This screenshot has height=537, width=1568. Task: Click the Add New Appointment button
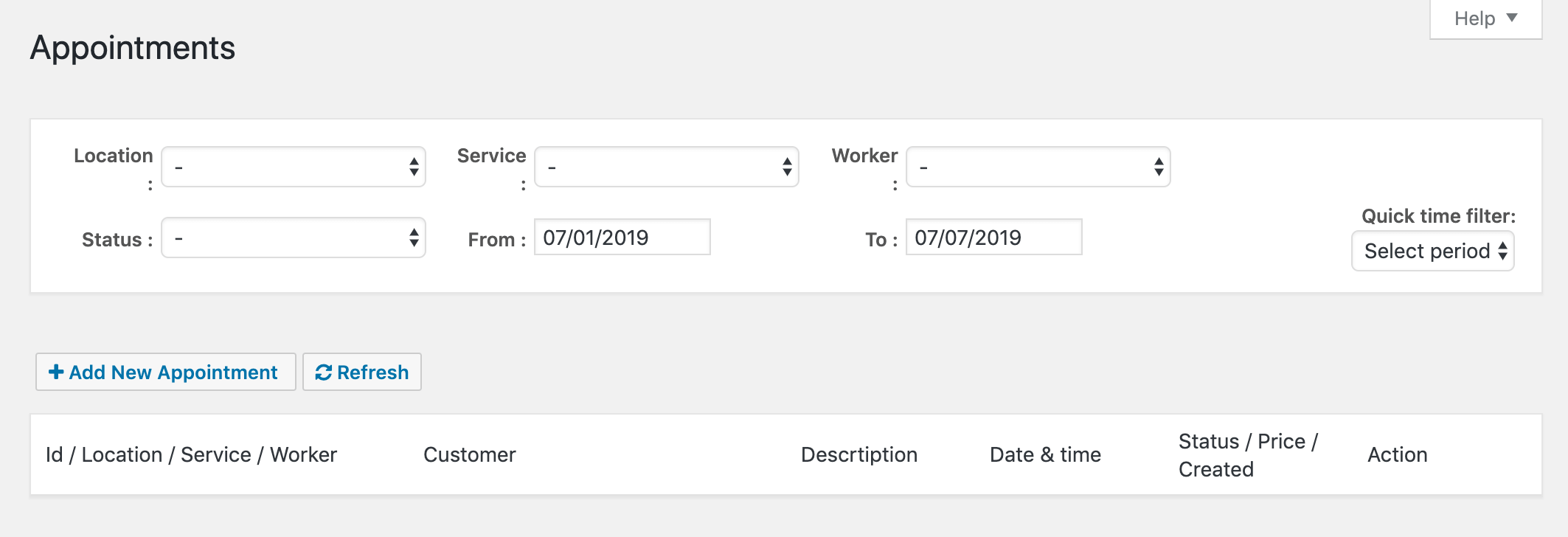click(165, 372)
